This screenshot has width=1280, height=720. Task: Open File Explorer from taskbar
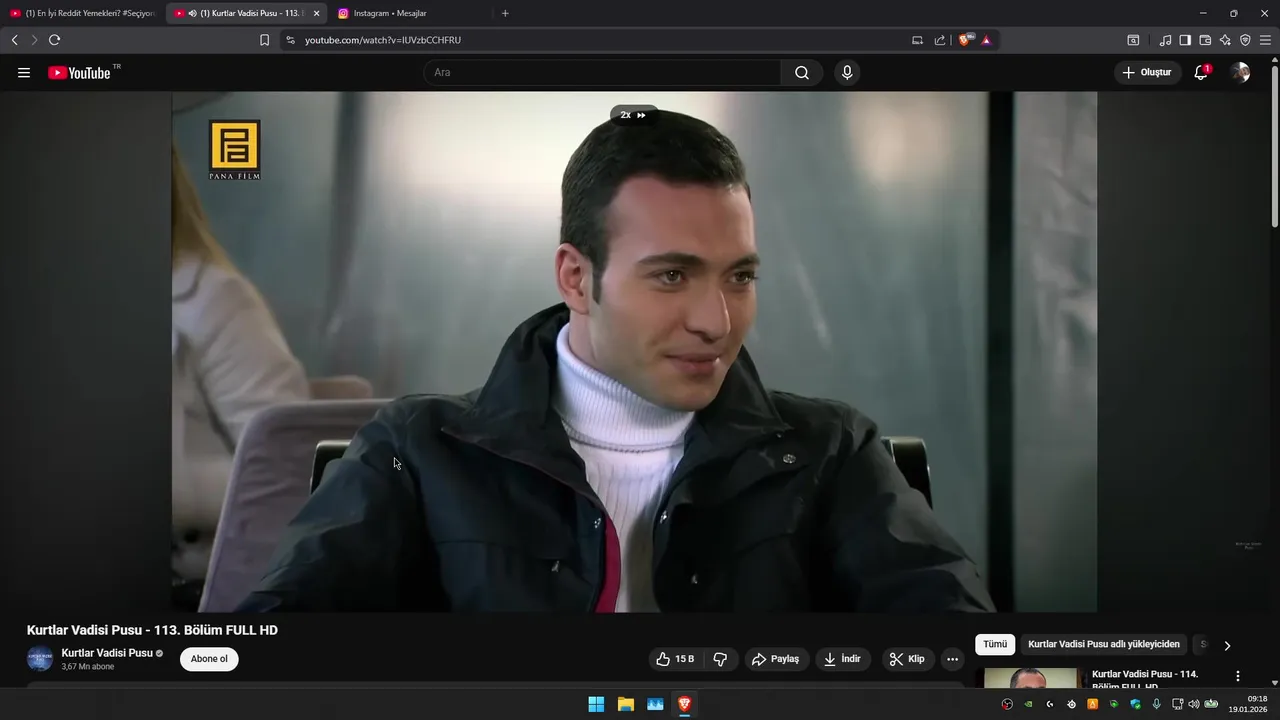tap(625, 704)
